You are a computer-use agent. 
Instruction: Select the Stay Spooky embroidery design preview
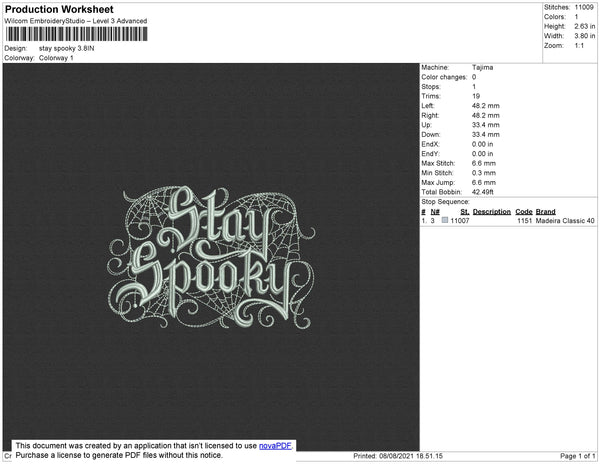(211, 257)
